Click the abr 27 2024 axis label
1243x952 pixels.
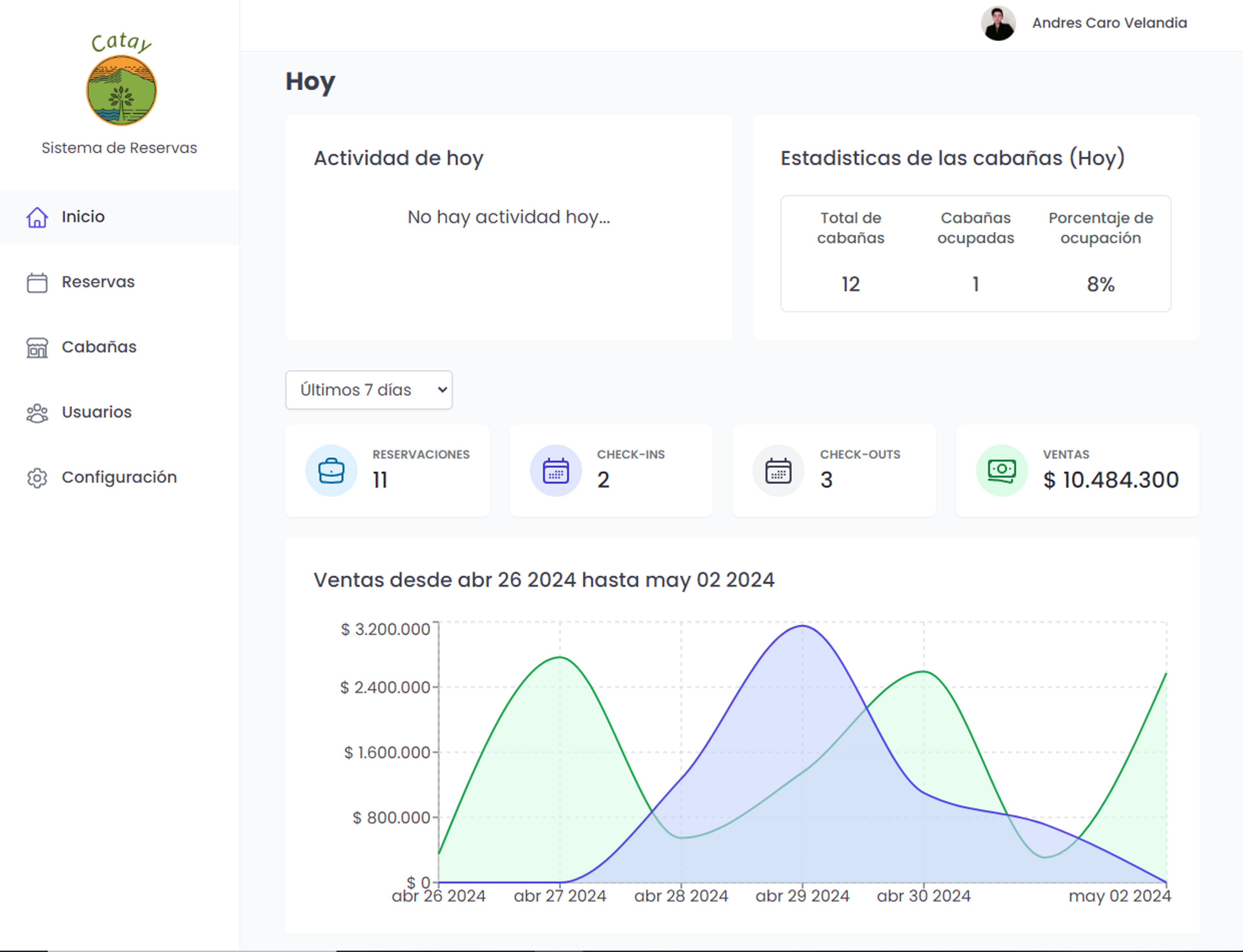(x=560, y=896)
